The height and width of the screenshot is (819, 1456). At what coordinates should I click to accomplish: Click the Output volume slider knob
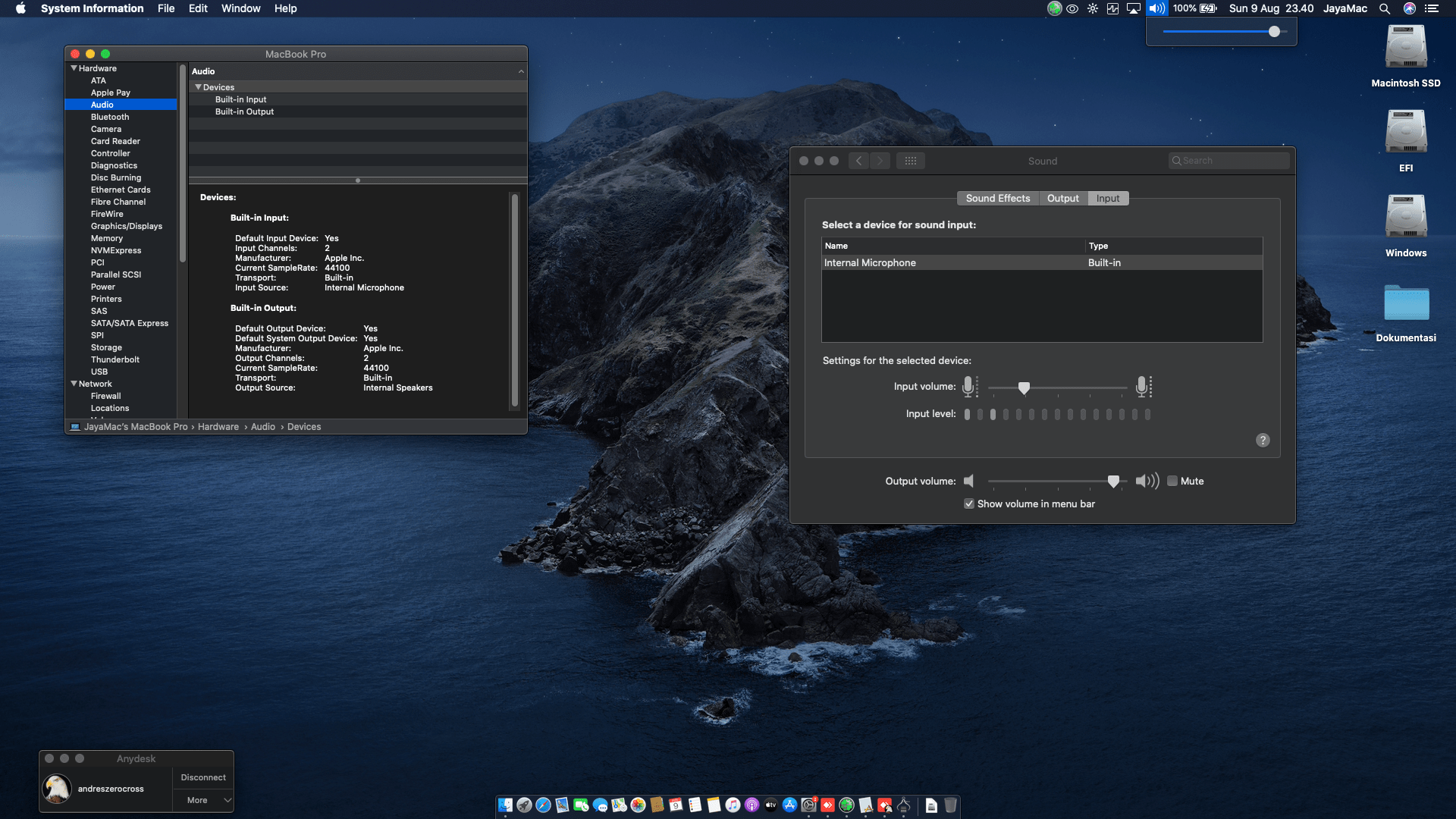(1112, 481)
